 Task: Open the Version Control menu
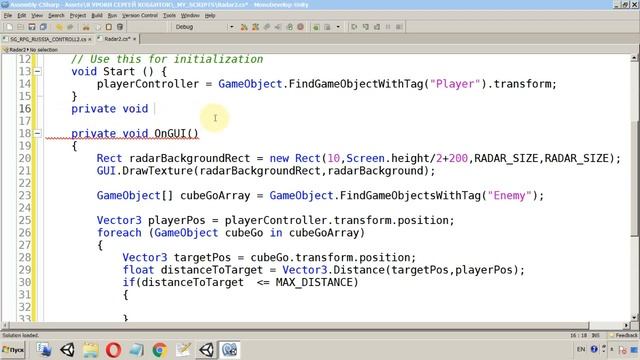140,16
